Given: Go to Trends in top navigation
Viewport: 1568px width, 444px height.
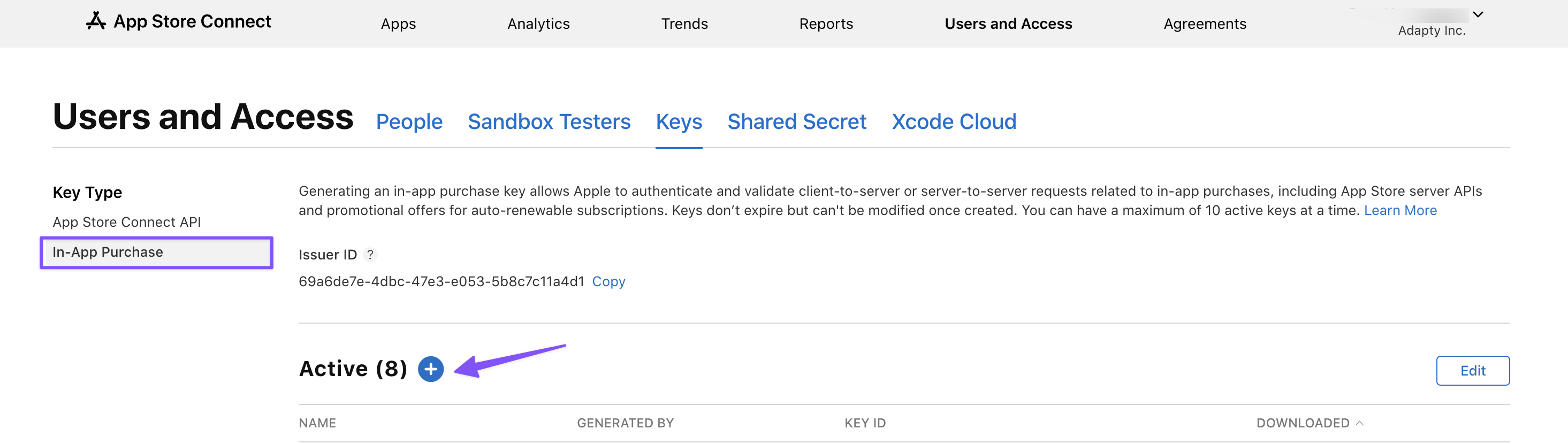Looking at the screenshot, I should 684,24.
